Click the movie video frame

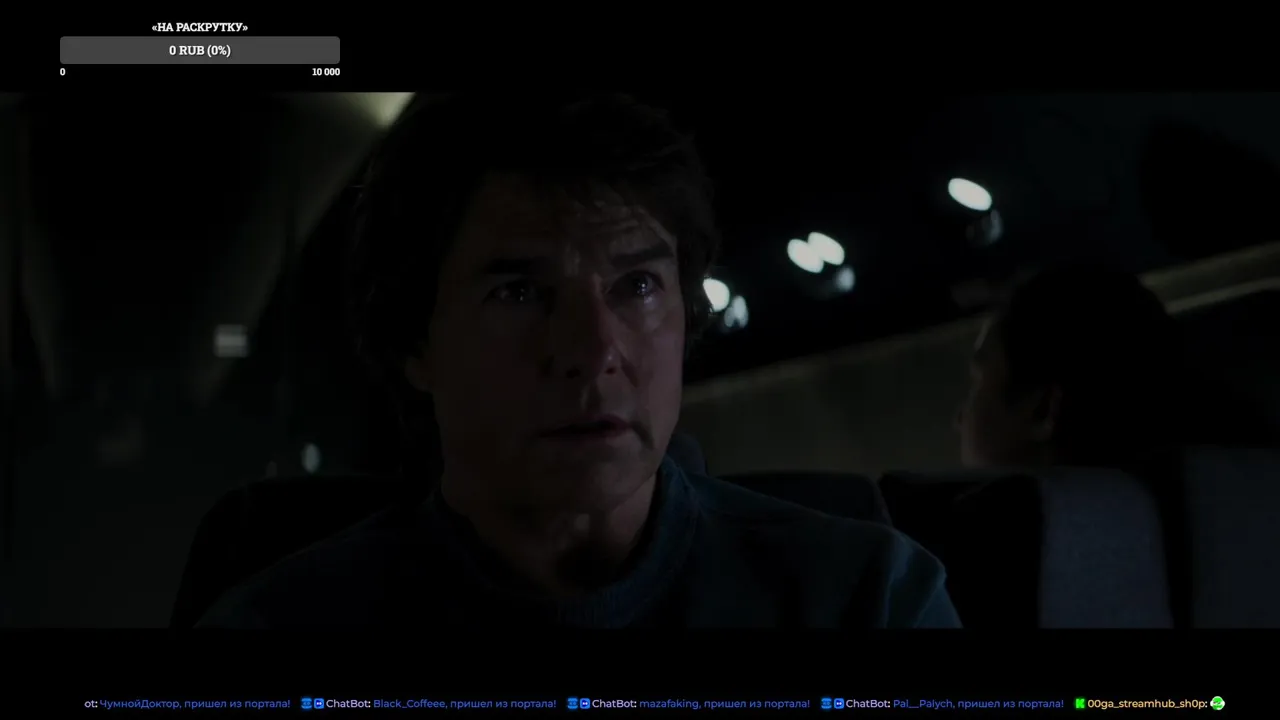point(640,360)
